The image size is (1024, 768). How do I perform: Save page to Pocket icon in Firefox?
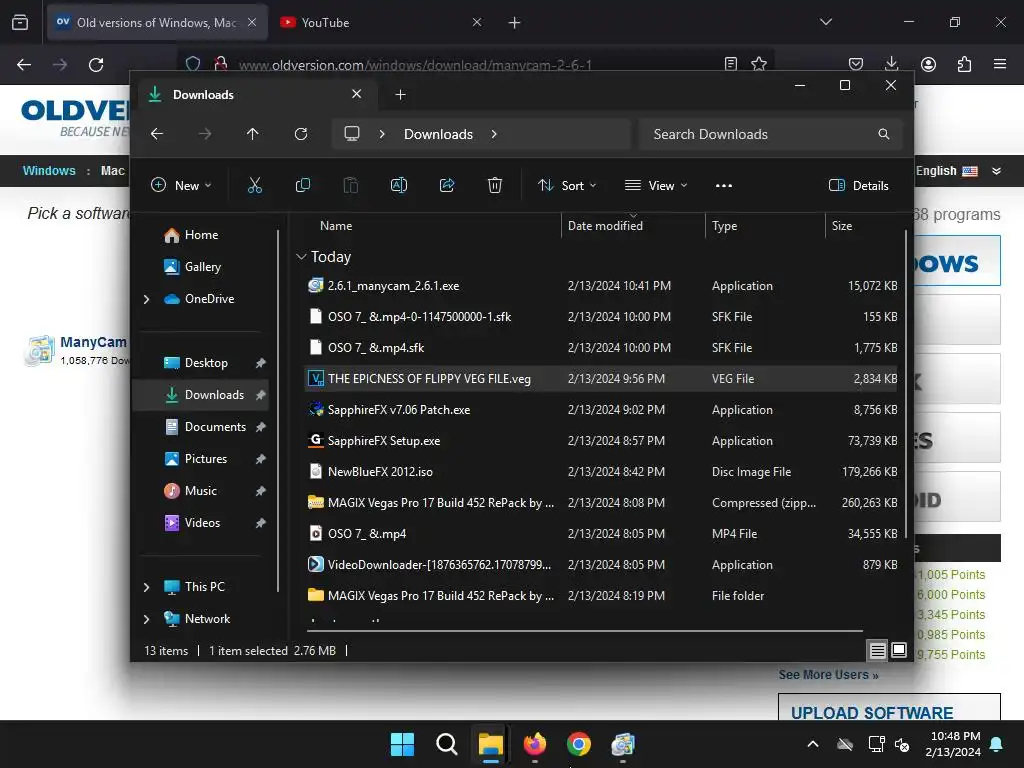click(x=856, y=64)
